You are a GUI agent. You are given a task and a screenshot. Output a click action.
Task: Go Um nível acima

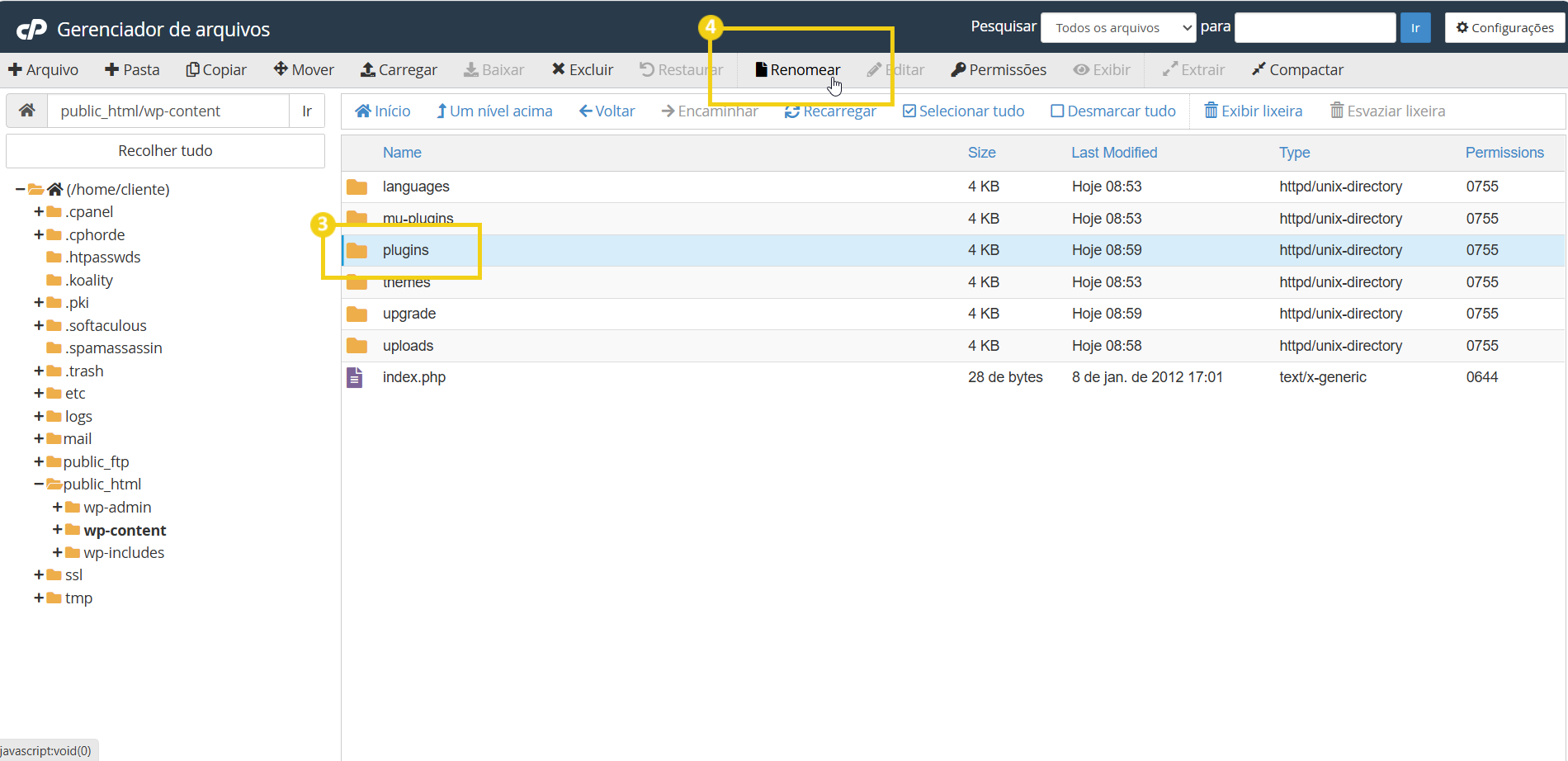coord(494,111)
